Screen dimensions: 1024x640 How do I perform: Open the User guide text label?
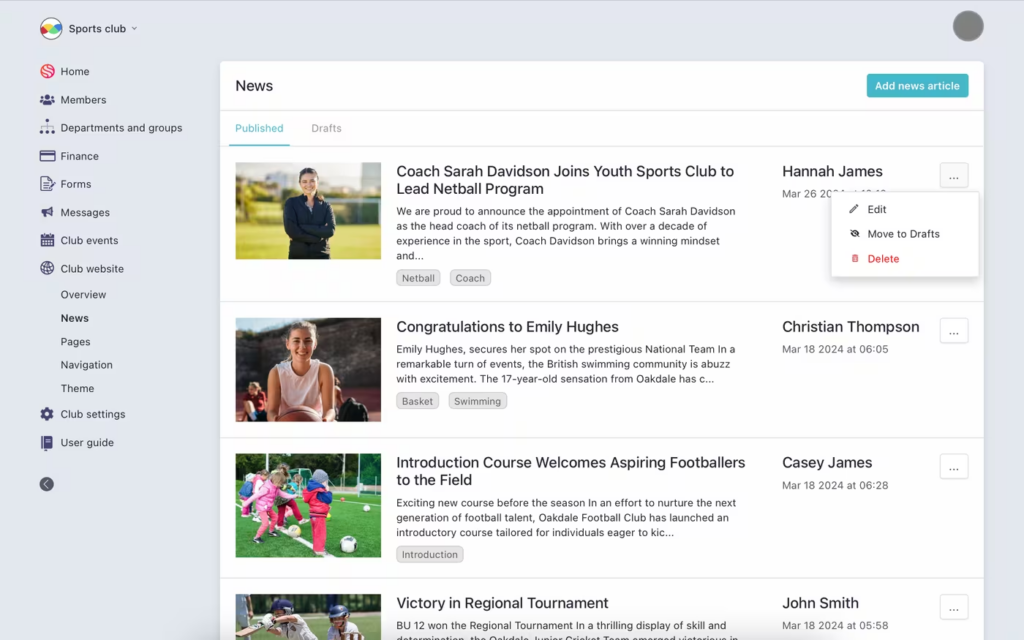(87, 443)
